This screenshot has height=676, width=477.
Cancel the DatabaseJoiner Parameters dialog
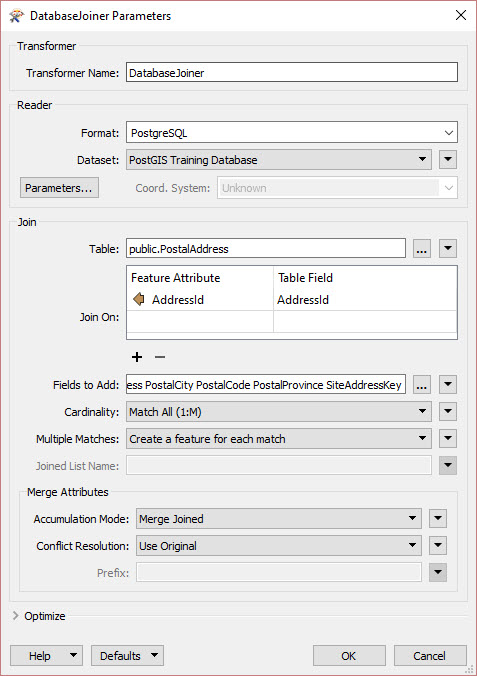430,656
